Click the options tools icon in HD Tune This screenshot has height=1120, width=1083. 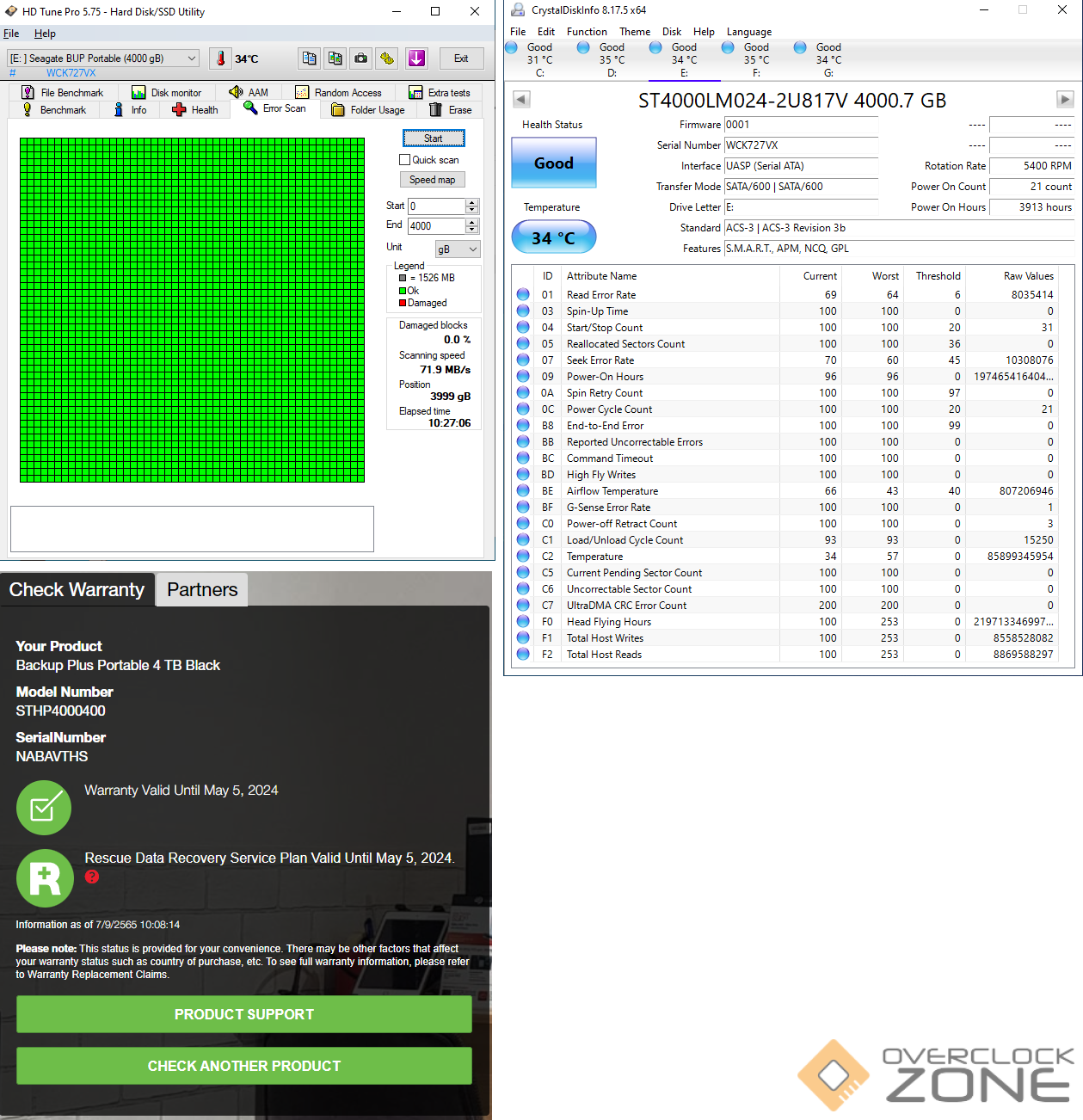click(387, 58)
